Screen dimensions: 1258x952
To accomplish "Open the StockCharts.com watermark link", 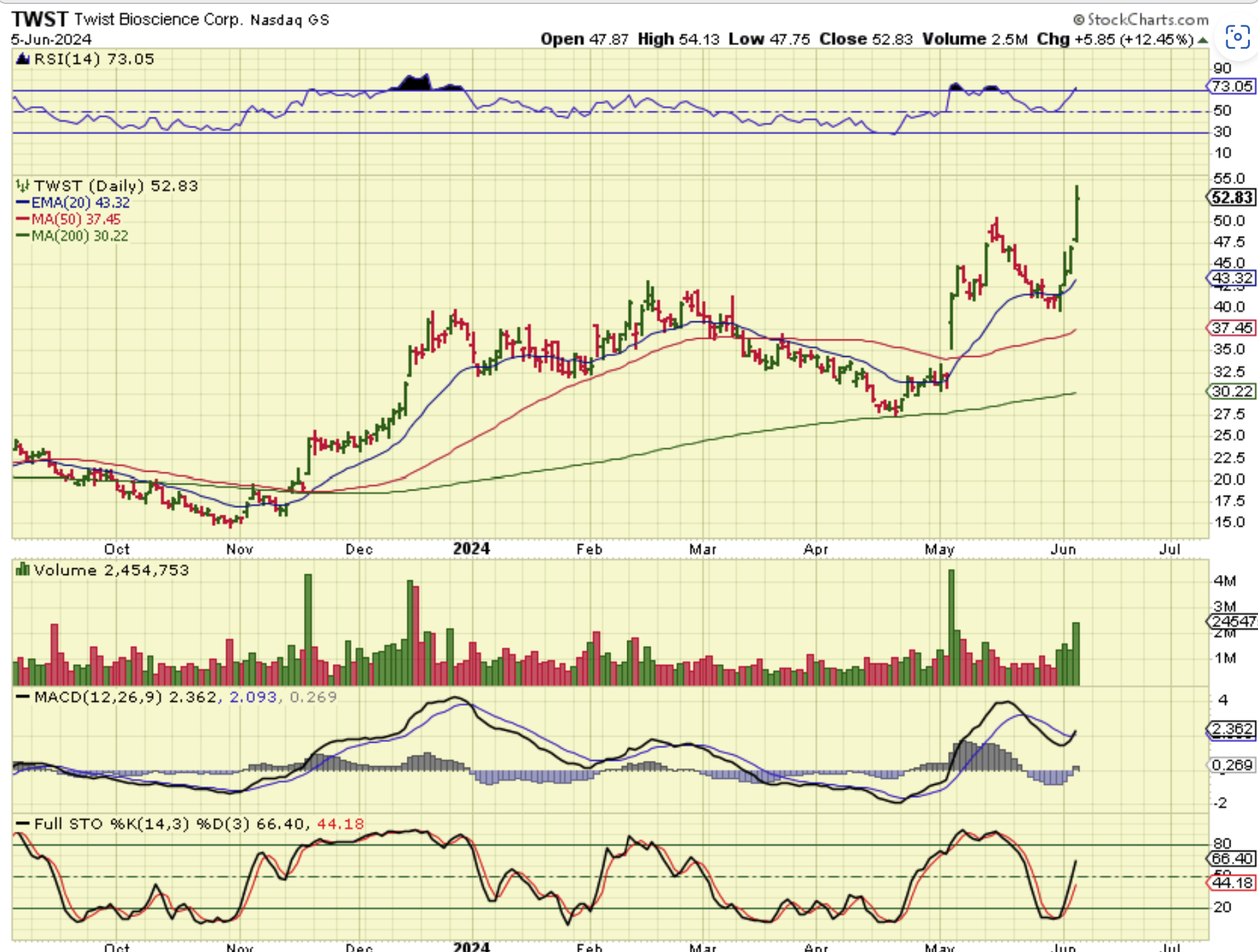I will pos(1141,19).
